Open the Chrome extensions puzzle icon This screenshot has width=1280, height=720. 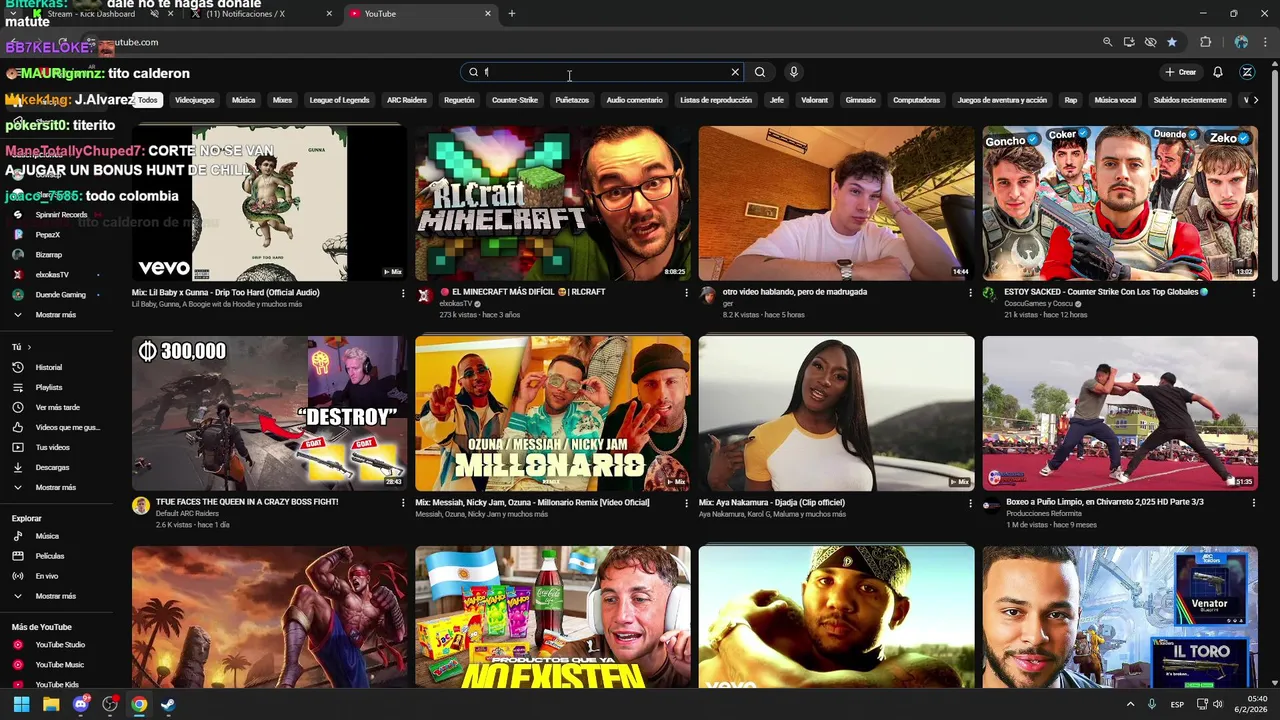point(1205,42)
